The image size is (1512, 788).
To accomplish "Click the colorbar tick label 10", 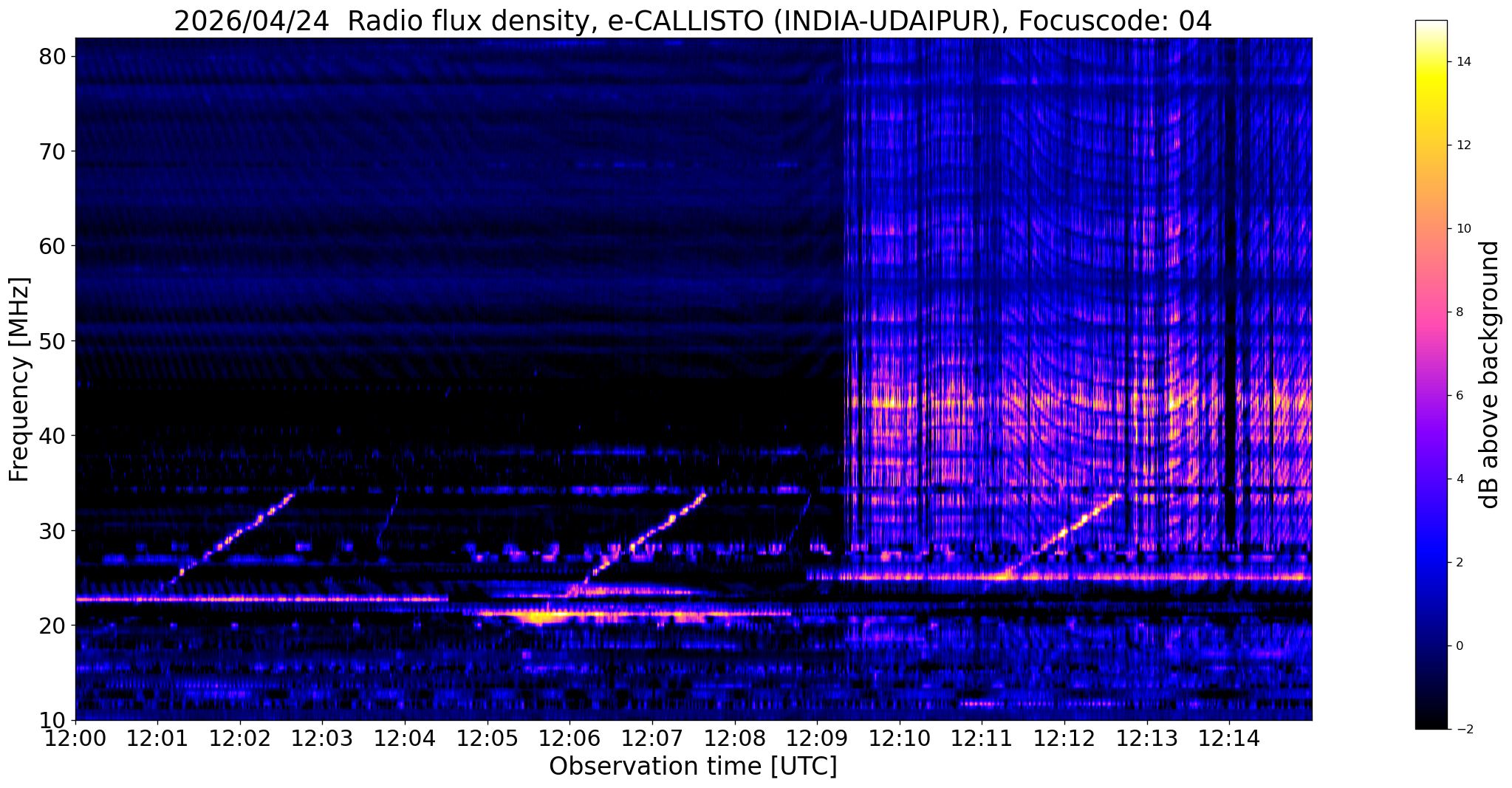I will tap(1463, 229).
